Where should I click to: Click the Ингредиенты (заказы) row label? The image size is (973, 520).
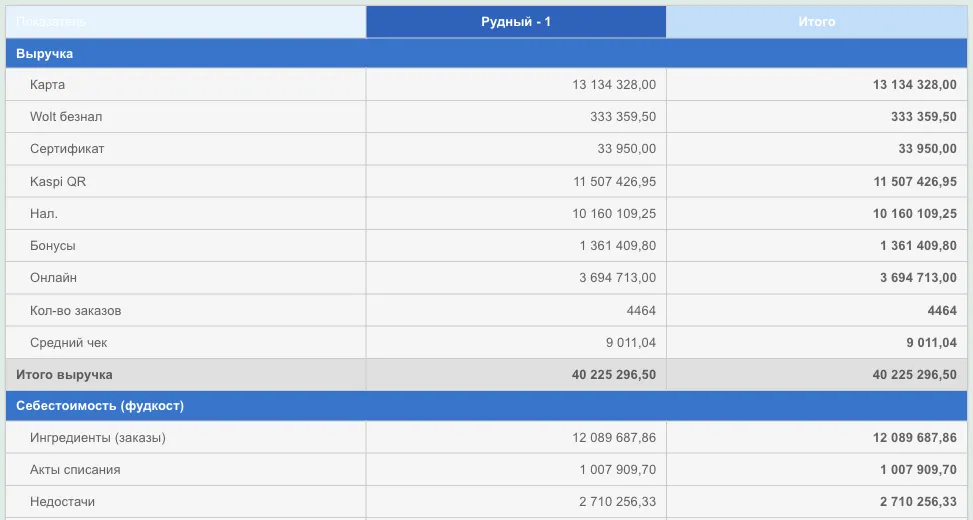pyautogui.click(x=97, y=437)
